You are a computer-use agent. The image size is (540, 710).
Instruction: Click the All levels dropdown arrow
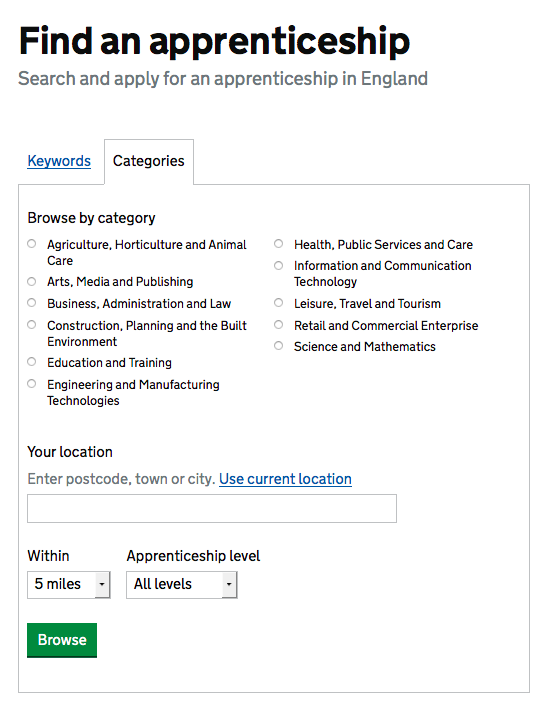tap(229, 585)
